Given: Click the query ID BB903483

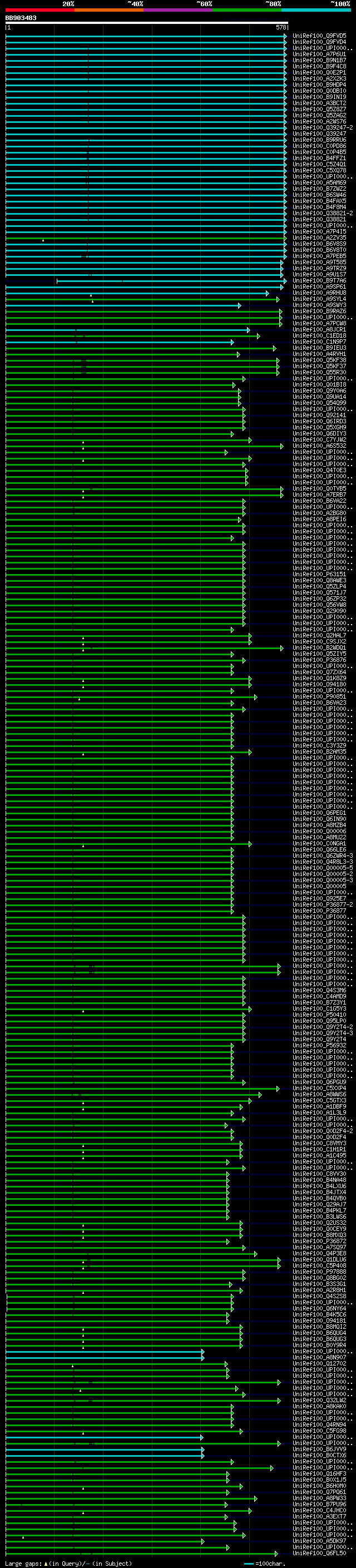Looking at the screenshot, I should pos(21,18).
